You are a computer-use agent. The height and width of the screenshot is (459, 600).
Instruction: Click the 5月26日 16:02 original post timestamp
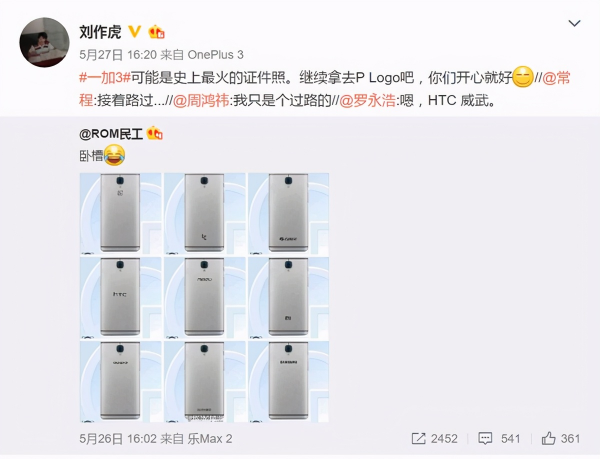118,439
